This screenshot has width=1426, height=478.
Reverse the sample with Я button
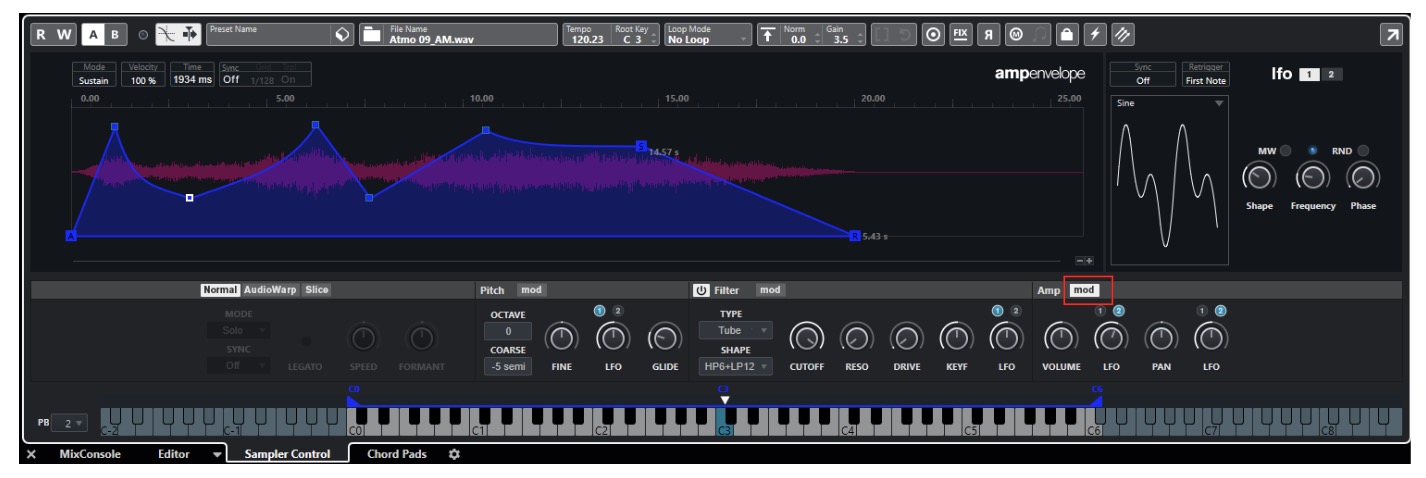click(987, 34)
